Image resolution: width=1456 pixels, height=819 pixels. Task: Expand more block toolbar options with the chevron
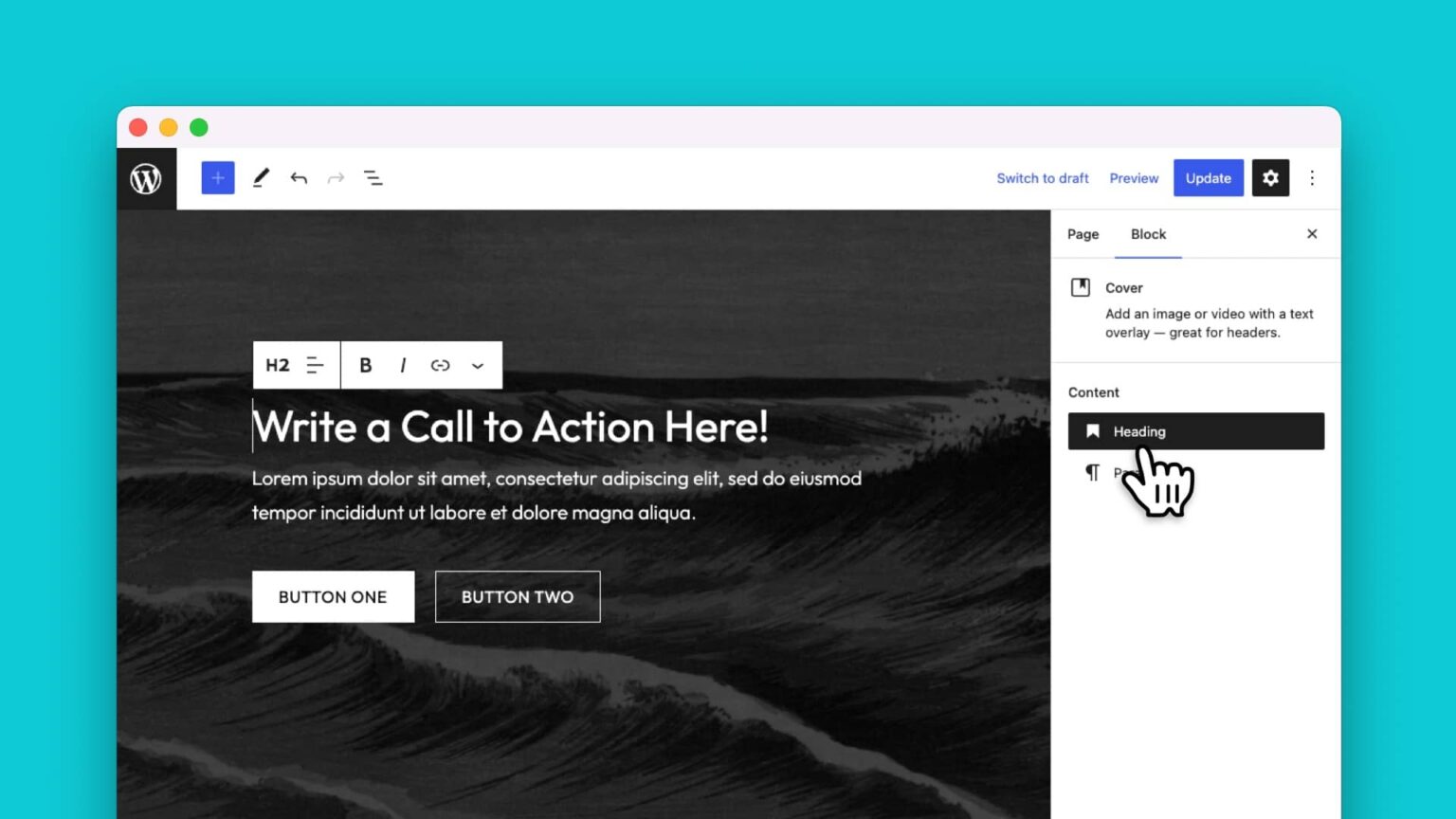(477, 365)
